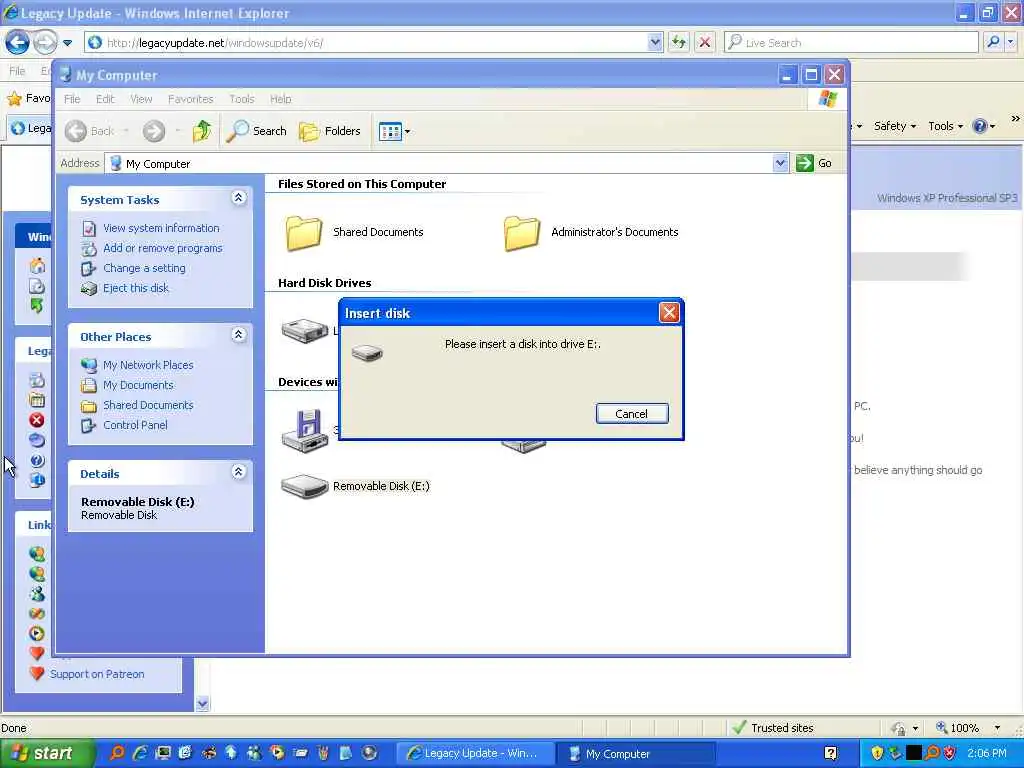Open the Views dropdown in My Computer
The width and height of the screenshot is (1024, 768).
[x=394, y=131]
